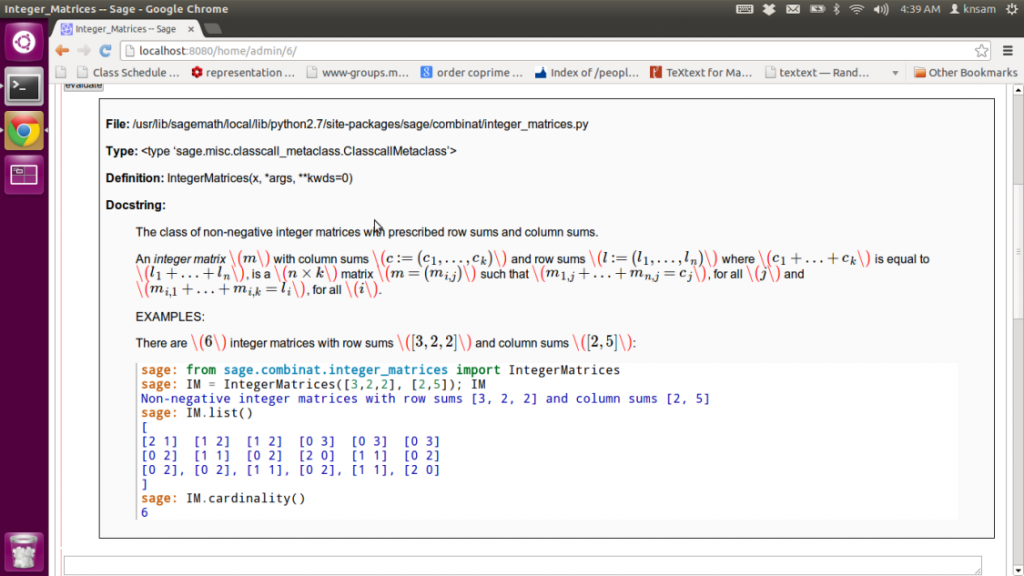Viewport: 1024px width, 576px height.
Task: Open the clock showing 4:39 AM
Action: [x=920, y=9]
